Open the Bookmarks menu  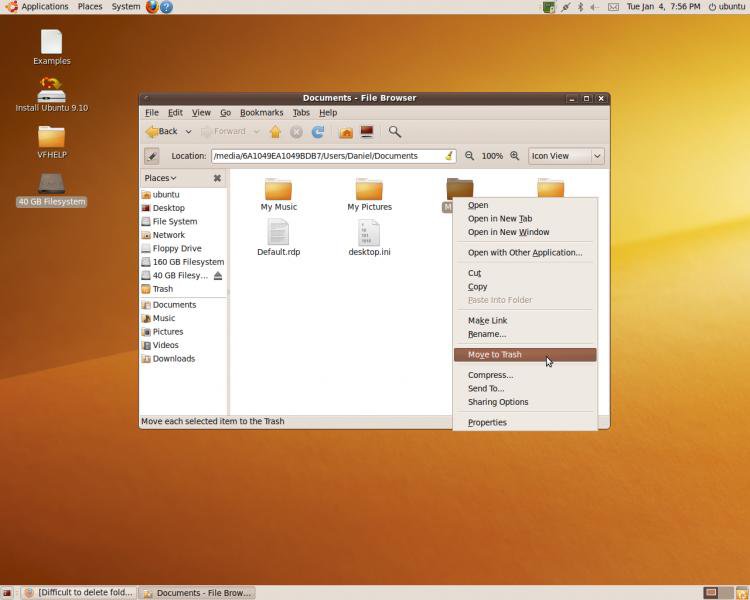pos(262,113)
